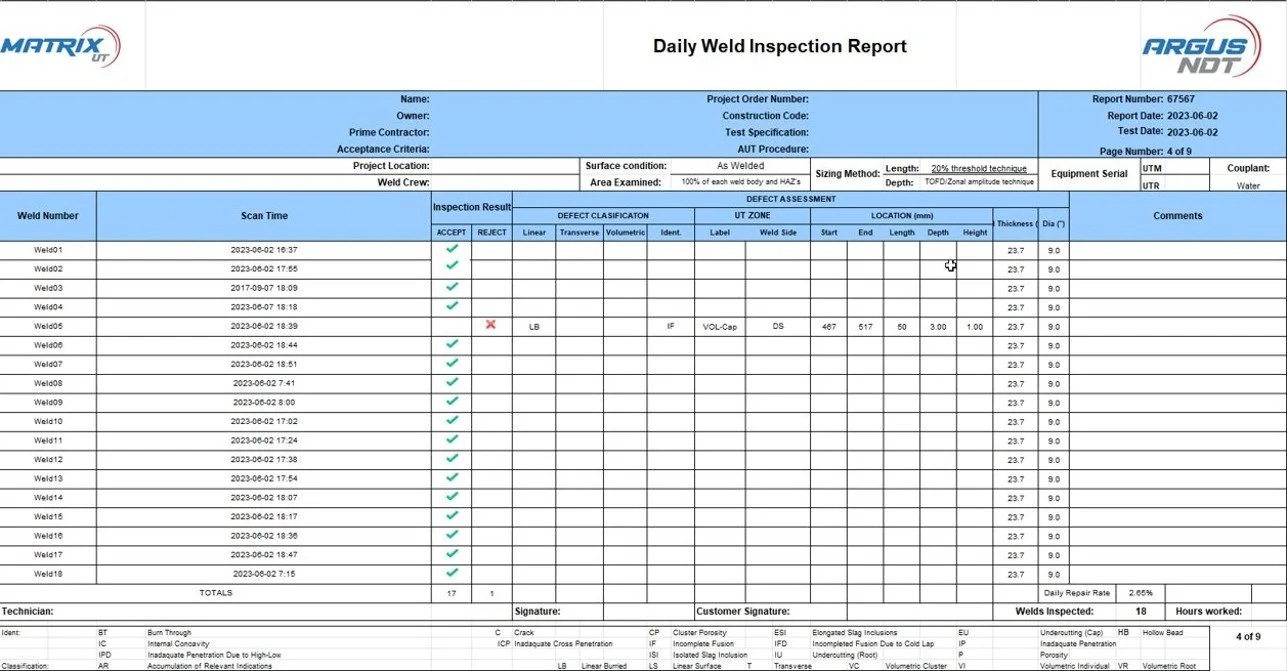Click the 20% threshold technique field
The width and height of the screenshot is (1287, 671).
[979, 169]
